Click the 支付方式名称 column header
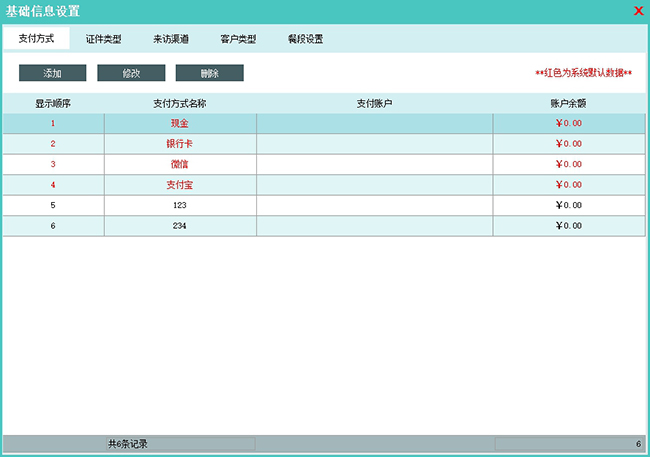 point(180,103)
